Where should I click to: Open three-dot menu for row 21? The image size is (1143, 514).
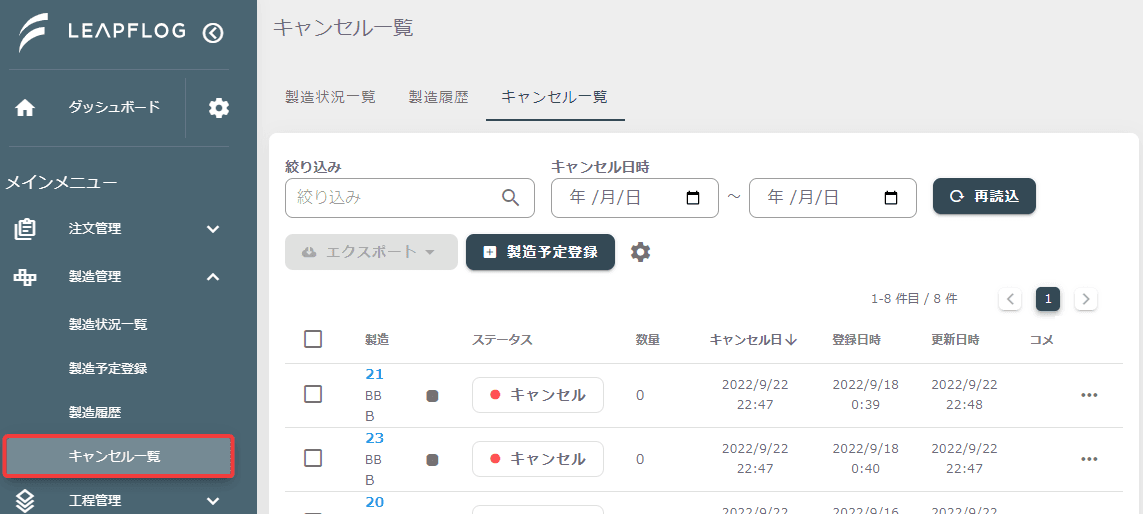[1089, 395]
